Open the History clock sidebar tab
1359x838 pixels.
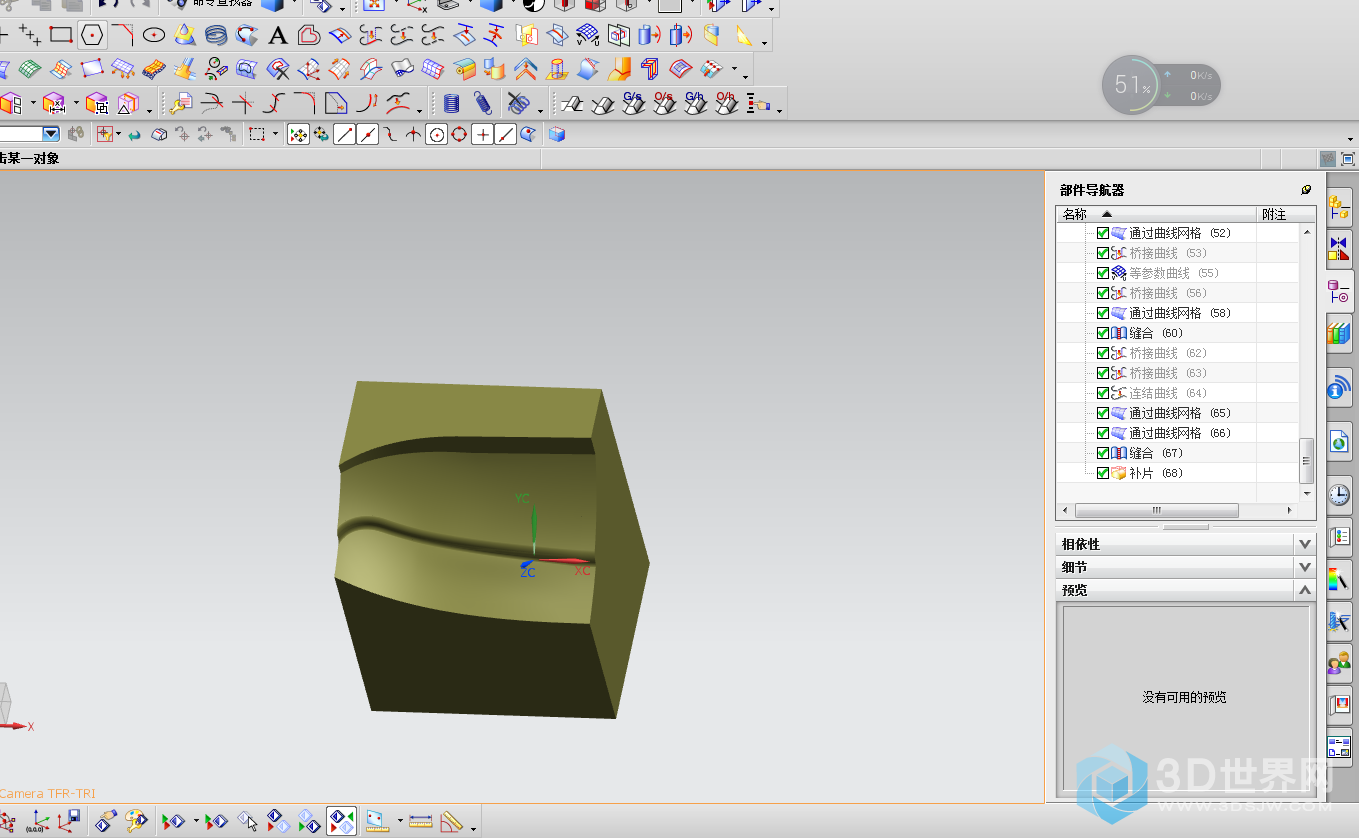click(1339, 494)
